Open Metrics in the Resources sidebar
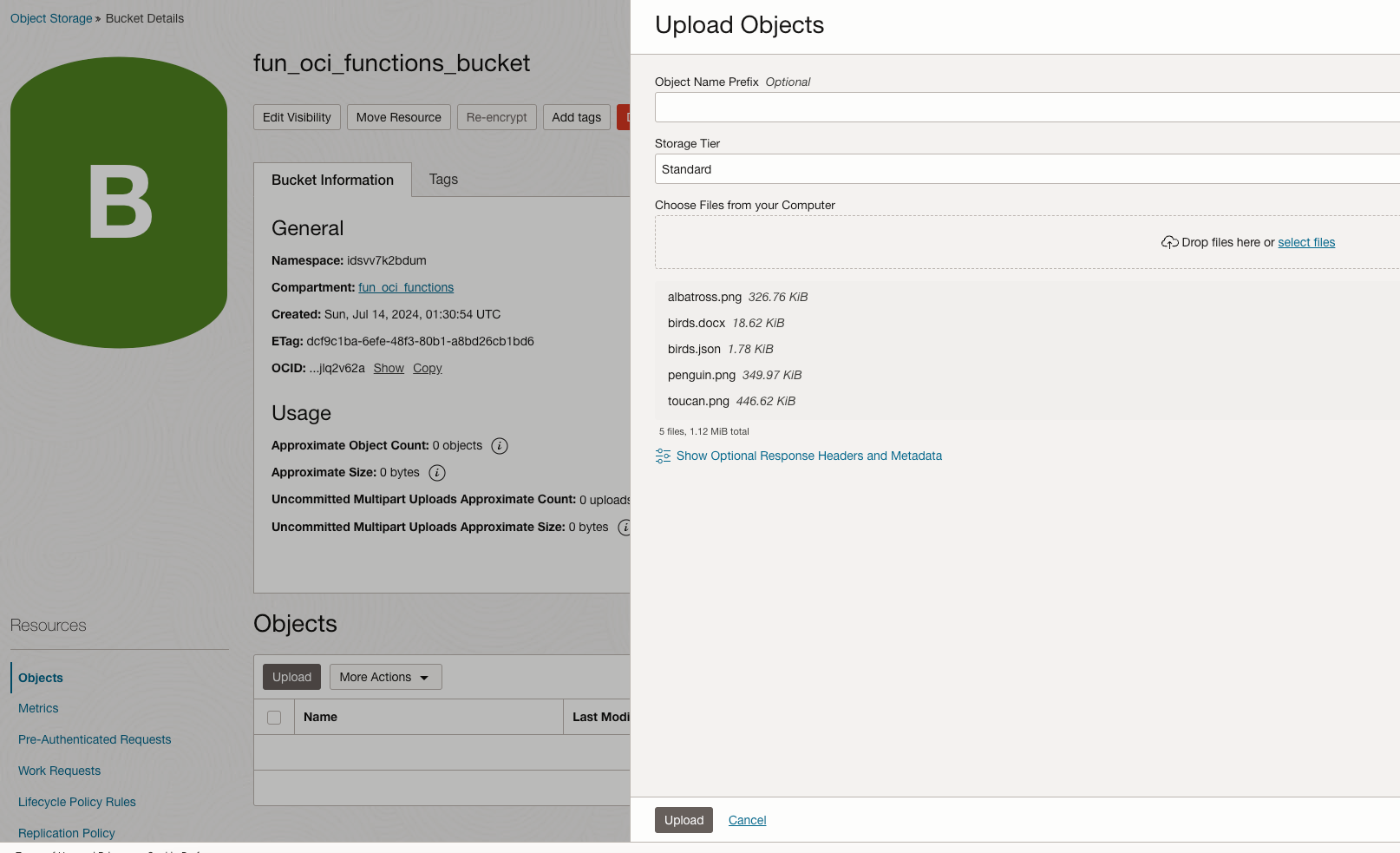Image resolution: width=1400 pixels, height=853 pixels. (38, 709)
